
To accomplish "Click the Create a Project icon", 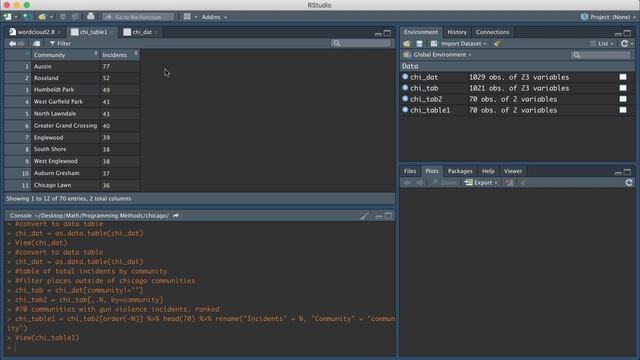I will pyautogui.click(x=27, y=17).
